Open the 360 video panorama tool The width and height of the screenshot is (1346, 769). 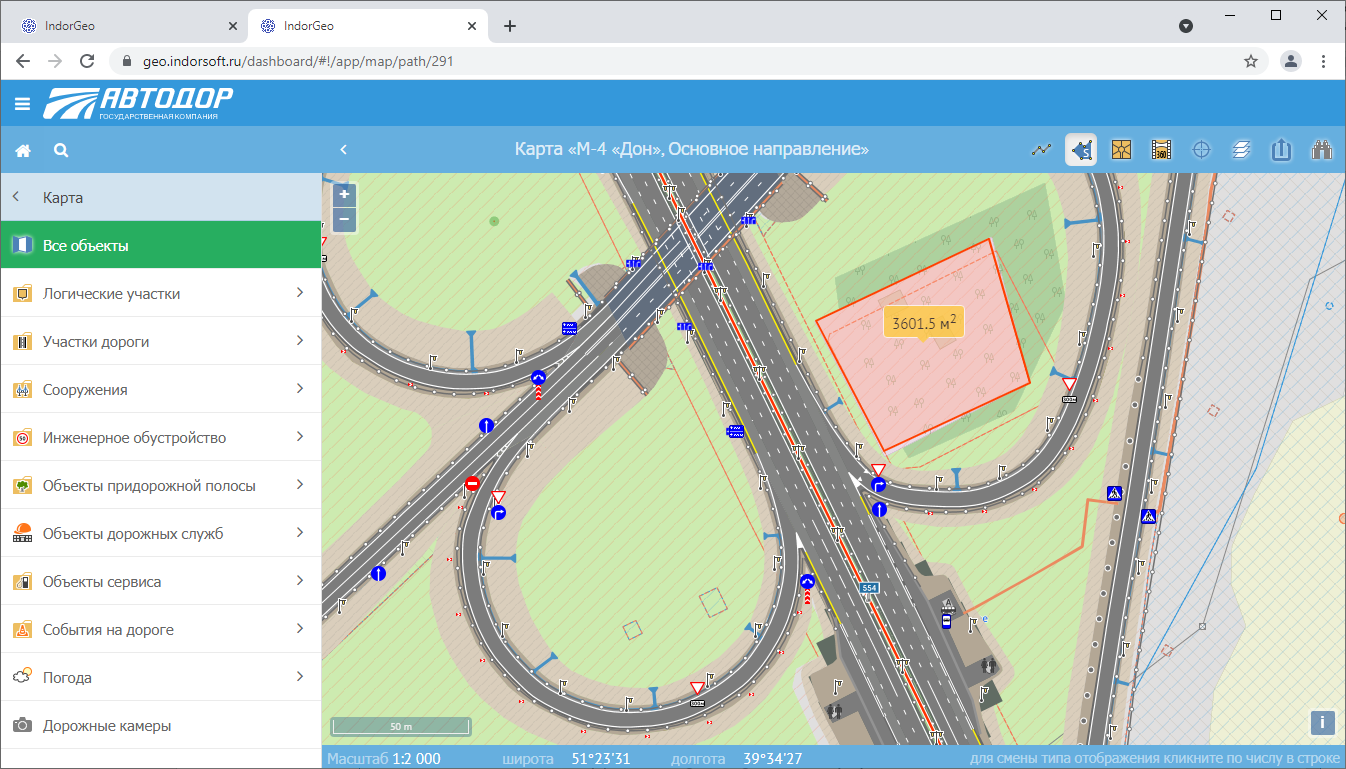click(x=1161, y=150)
